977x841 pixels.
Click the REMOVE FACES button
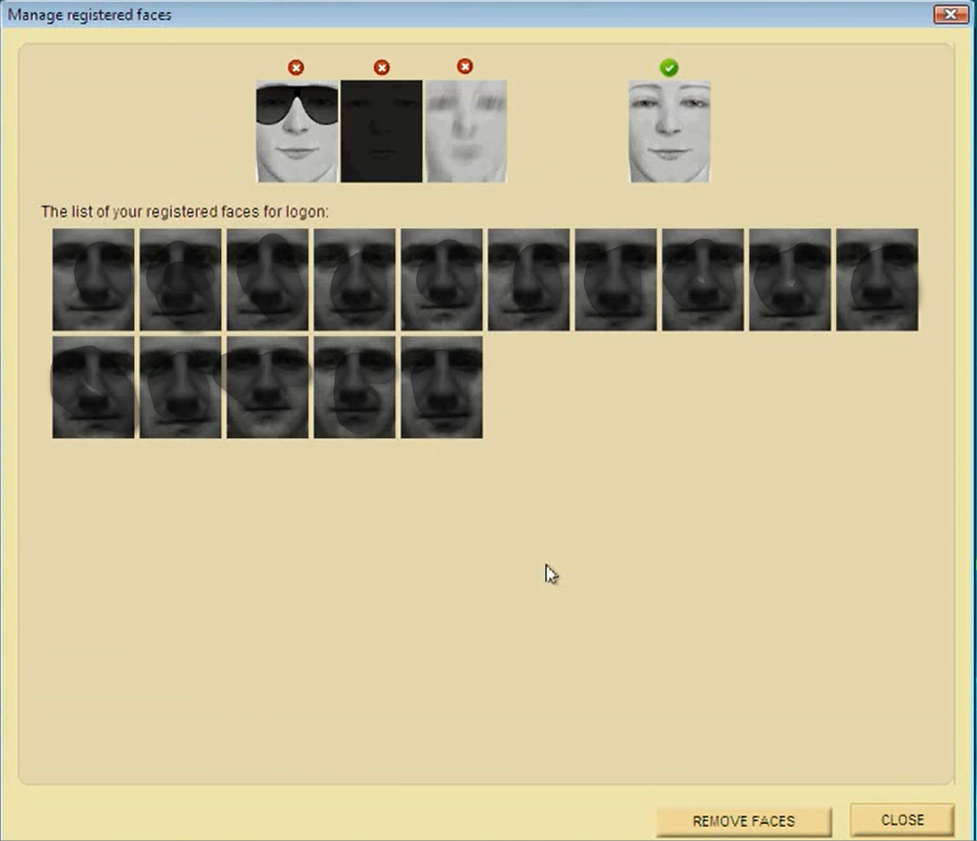tap(744, 821)
